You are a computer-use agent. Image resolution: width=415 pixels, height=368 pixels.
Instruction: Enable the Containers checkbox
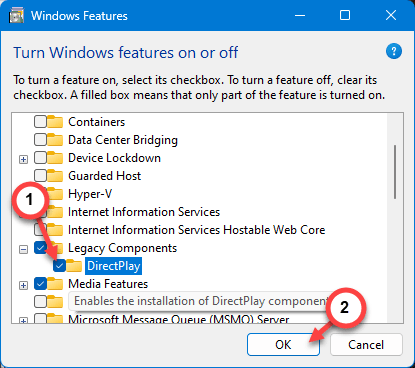point(40,122)
